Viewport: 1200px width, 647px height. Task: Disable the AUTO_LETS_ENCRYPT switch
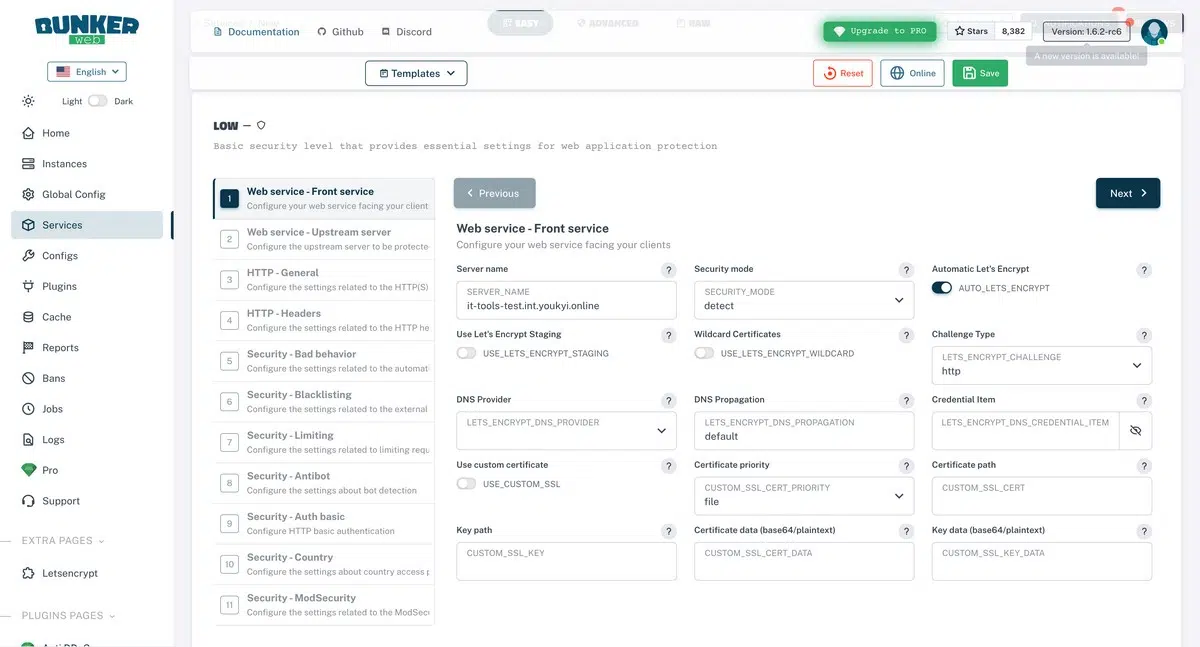click(942, 288)
